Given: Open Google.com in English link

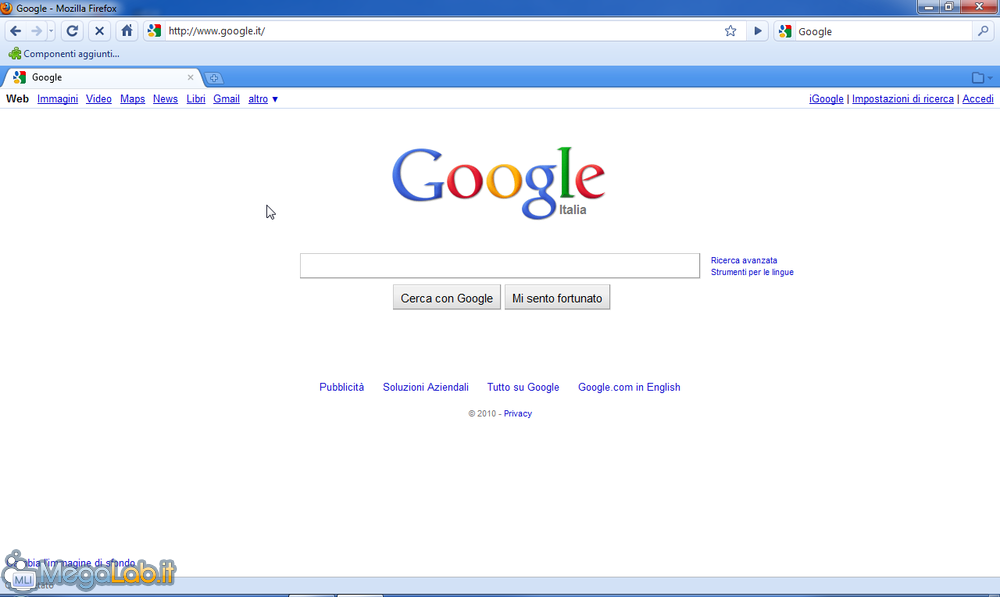Looking at the screenshot, I should tap(629, 387).
